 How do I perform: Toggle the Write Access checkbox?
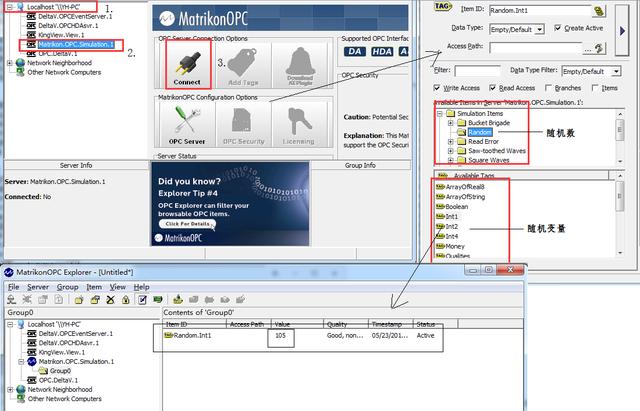[x=437, y=88]
